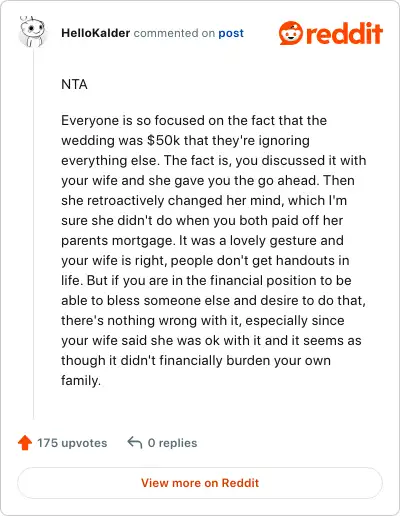Click the '$50k' text in comment
This screenshot has height=516, width=400.
(163, 140)
